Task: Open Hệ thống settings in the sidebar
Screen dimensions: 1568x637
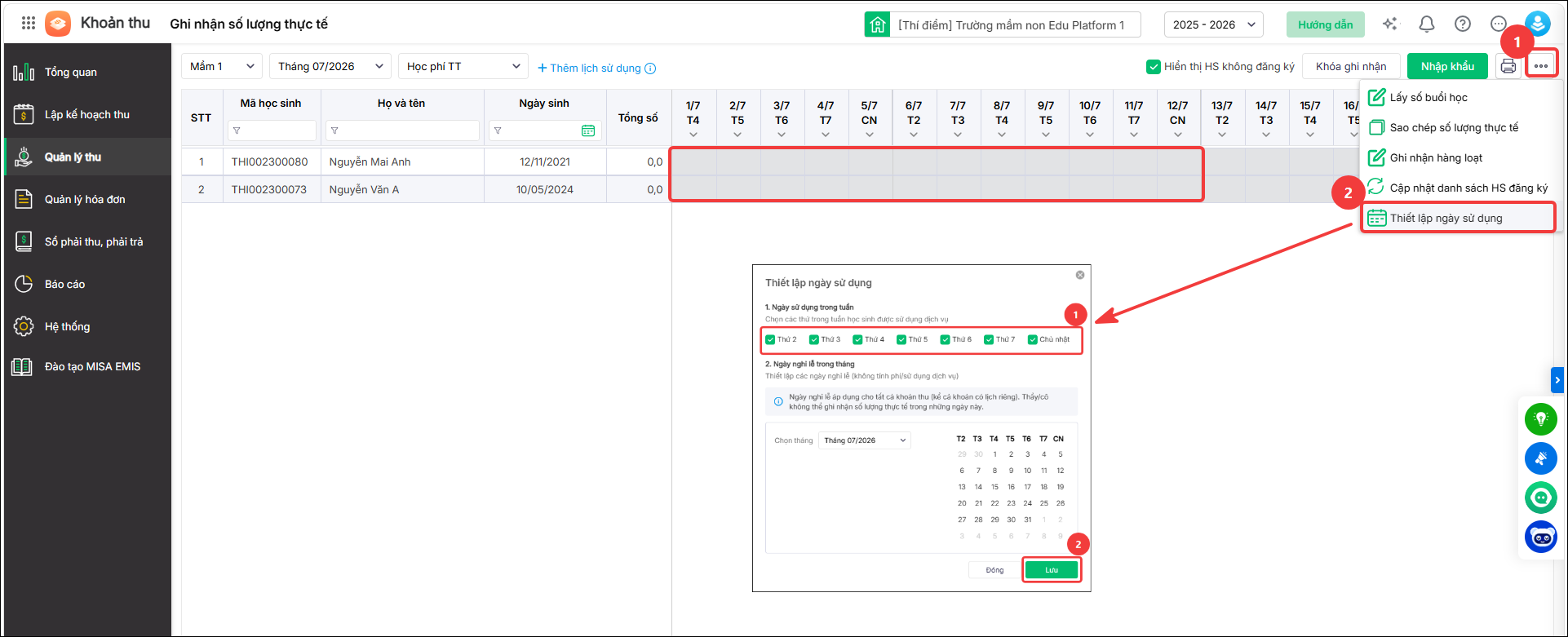Action: click(x=87, y=326)
